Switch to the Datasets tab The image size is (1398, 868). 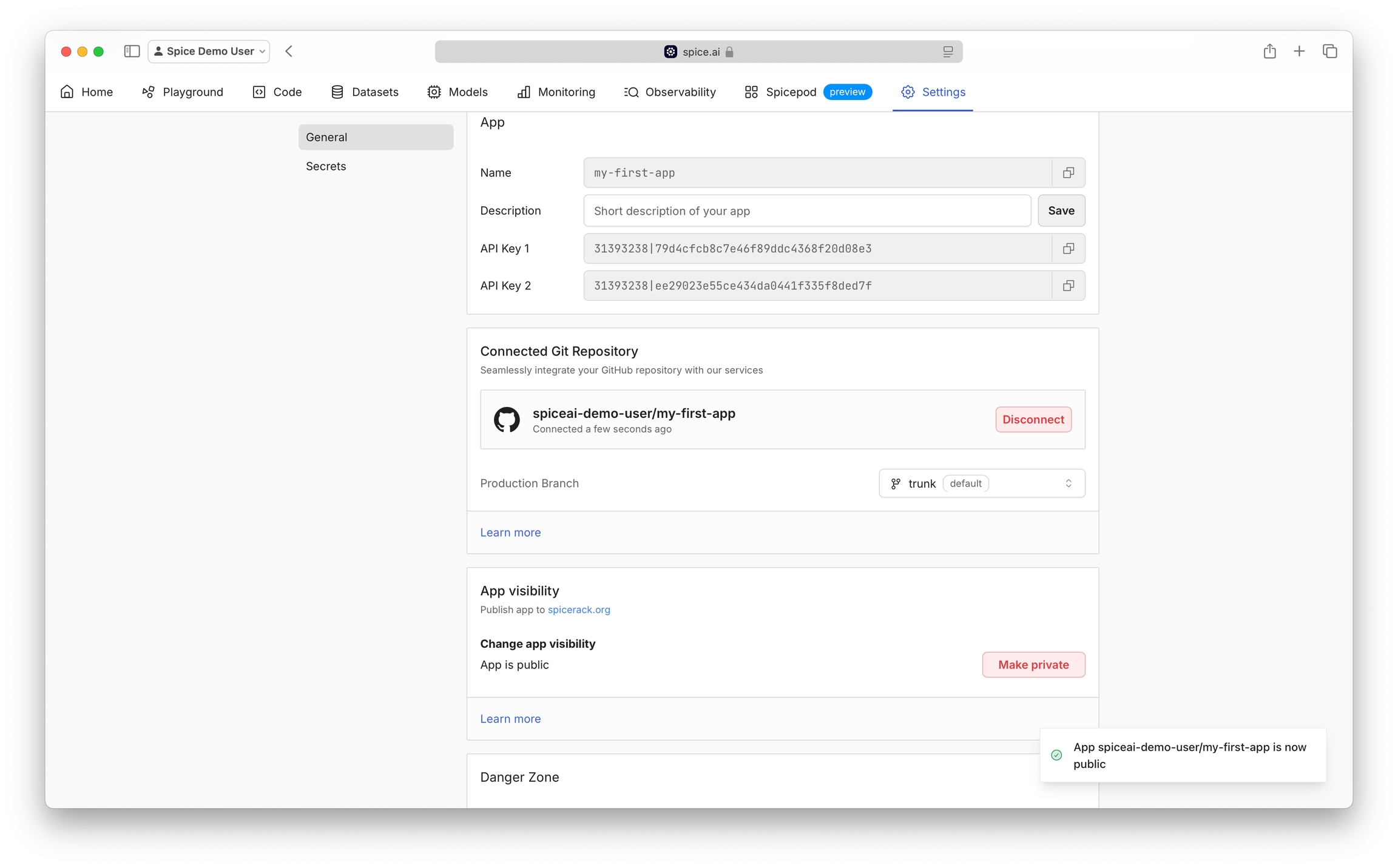pos(365,92)
